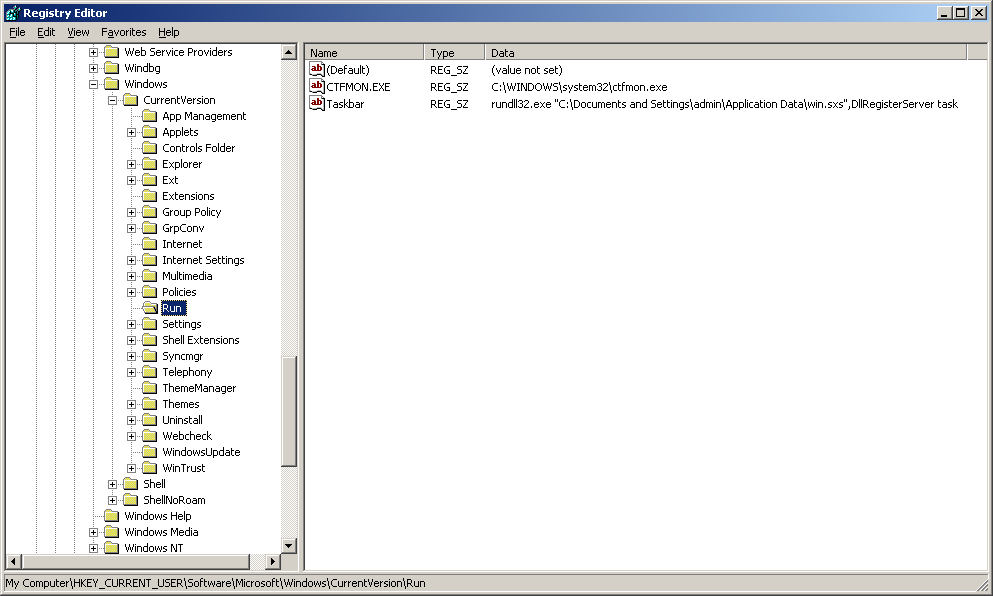The image size is (993, 596).
Task: Click the WindowsUpdate folder icon
Action: [x=150, y=452]
